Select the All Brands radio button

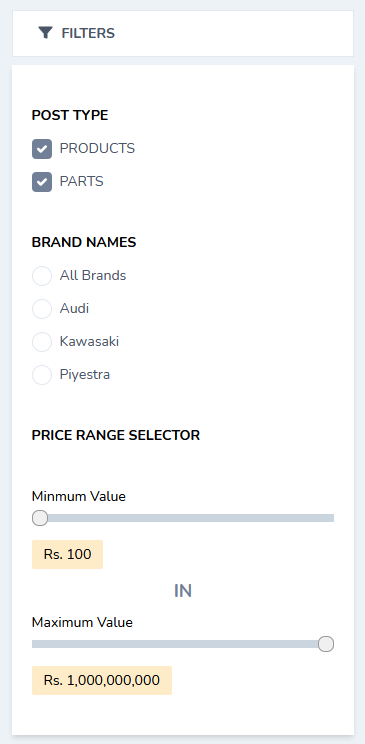42,276
